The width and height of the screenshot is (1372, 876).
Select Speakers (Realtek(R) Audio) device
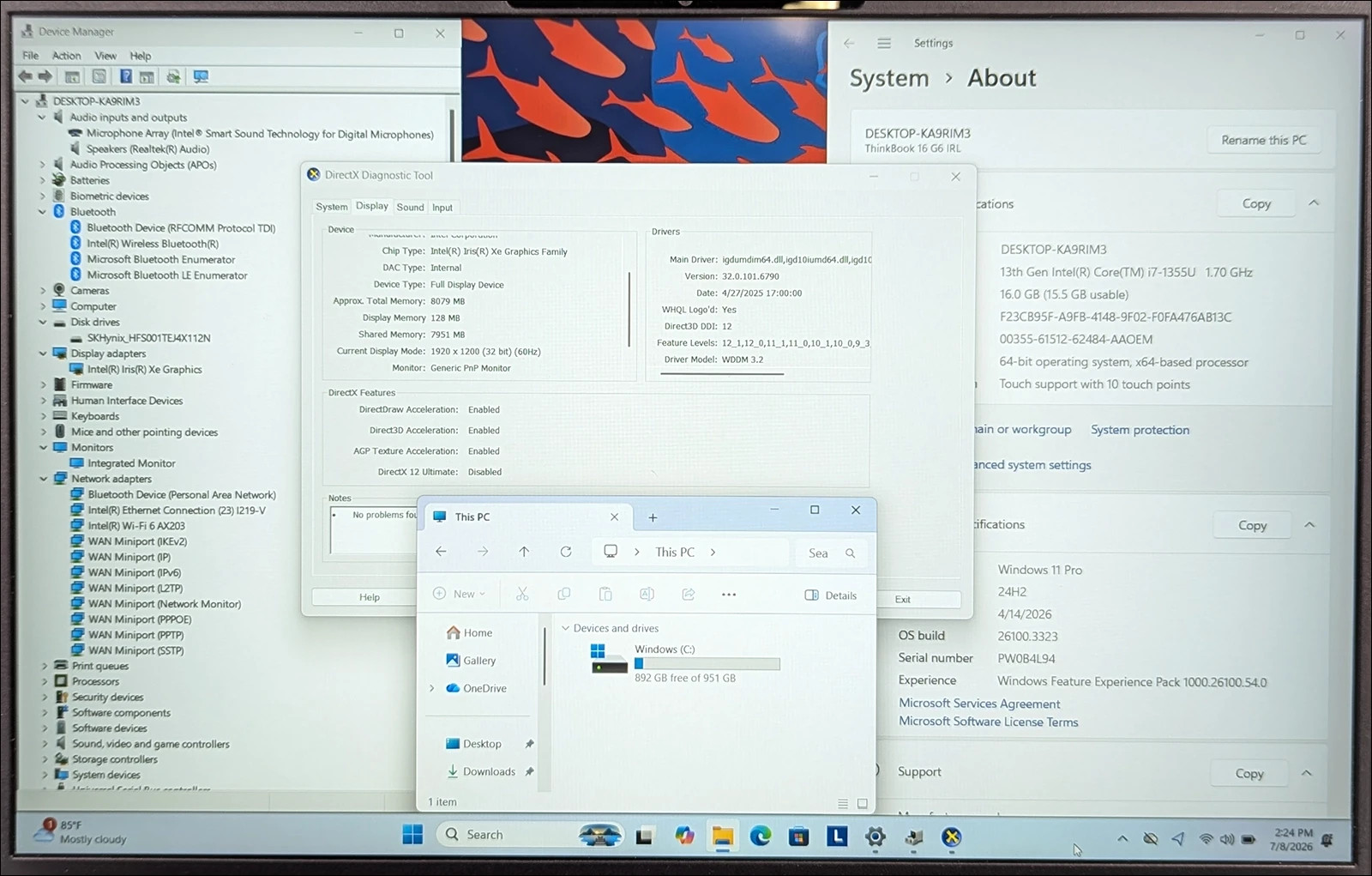pos(147,149)
